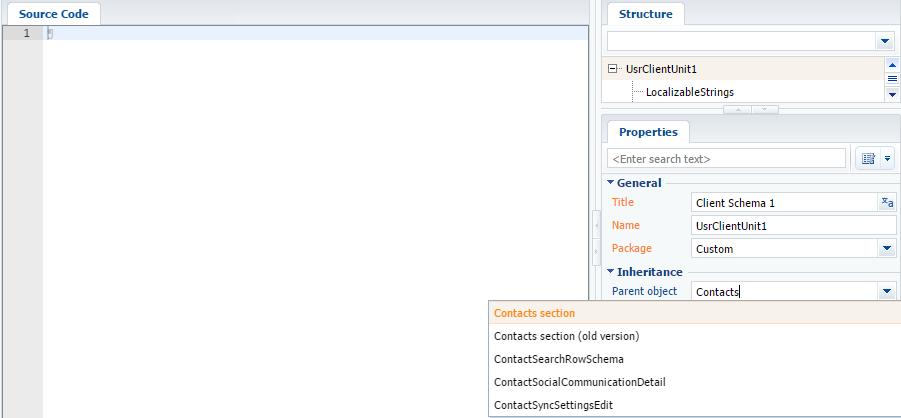
Task: Click the Structure tree scroll down arrow
Action: (x=892, y=94)
